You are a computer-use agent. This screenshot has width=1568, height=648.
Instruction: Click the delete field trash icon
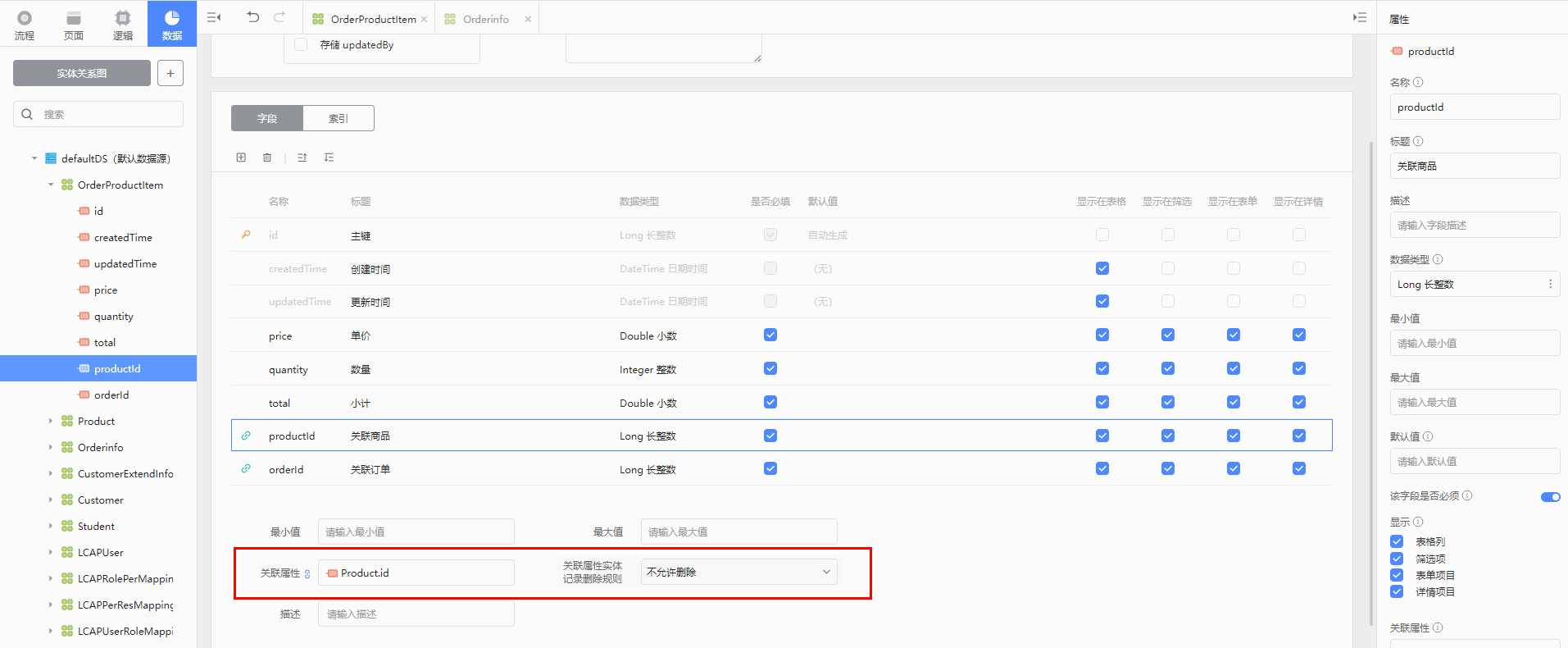coord(267,157)
